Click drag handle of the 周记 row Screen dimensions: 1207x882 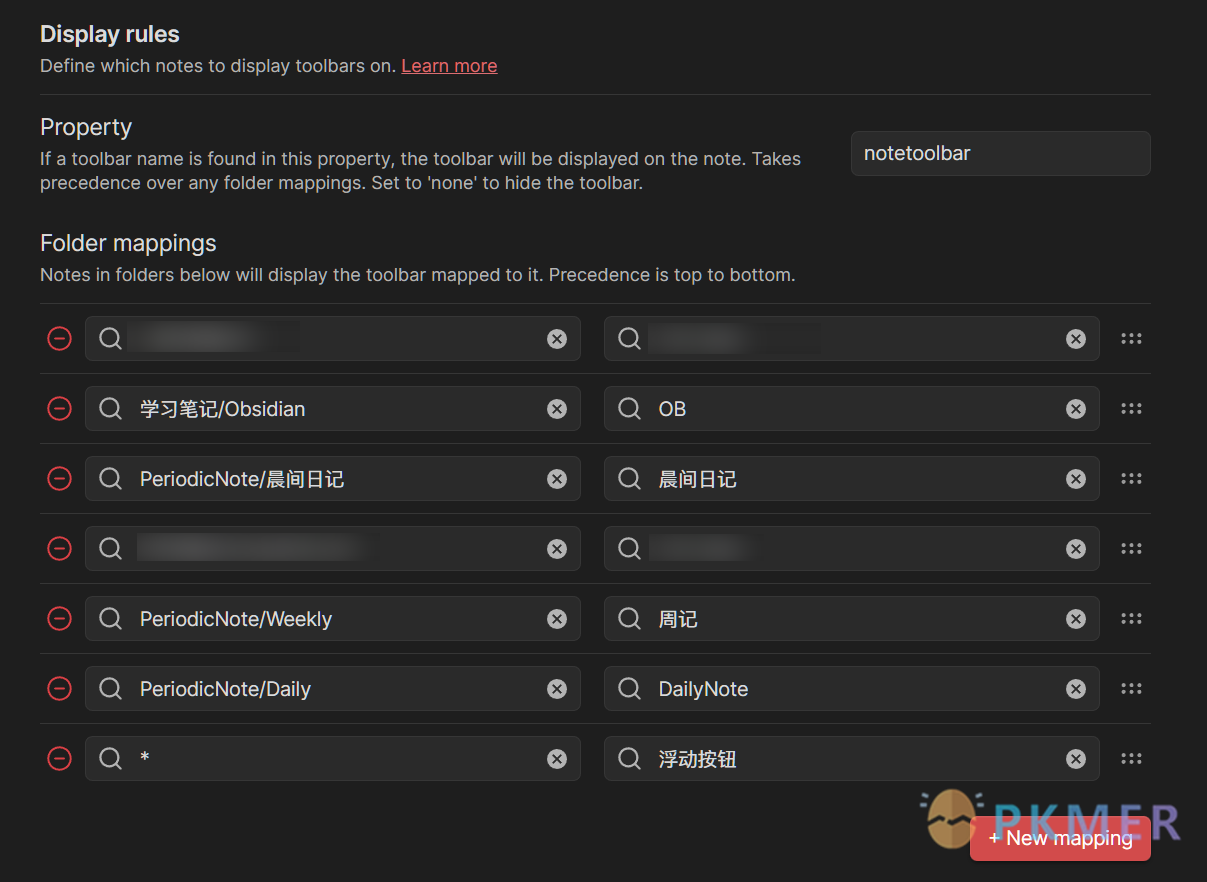(x=1131, y=619)
